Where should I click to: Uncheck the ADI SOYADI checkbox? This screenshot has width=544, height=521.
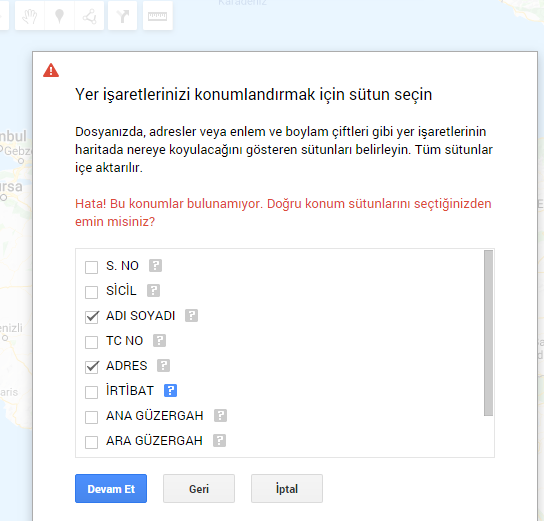click(x=92, y=317)
